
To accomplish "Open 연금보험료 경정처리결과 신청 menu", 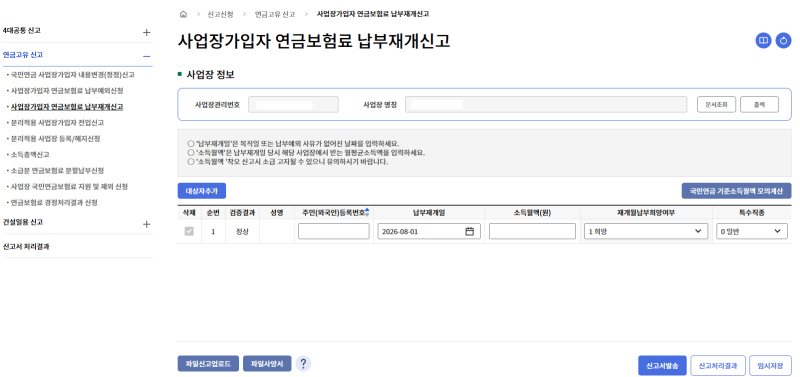I will [x=54, y=203].
